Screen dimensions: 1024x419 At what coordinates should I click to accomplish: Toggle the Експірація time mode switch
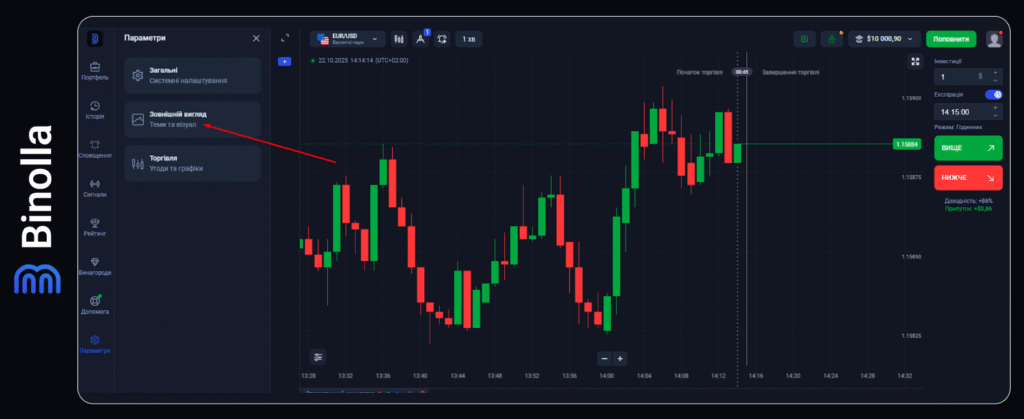[993, 94]
